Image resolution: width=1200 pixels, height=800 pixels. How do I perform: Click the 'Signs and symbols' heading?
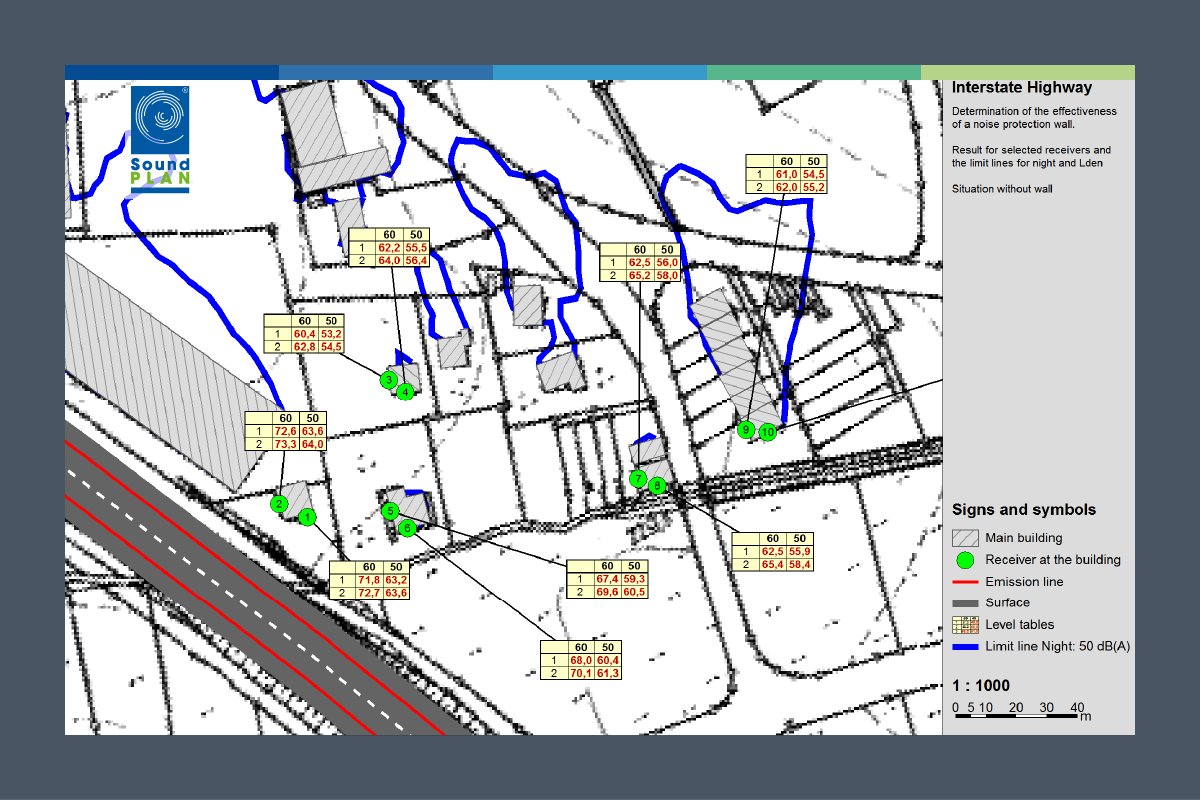(1024, 510)
